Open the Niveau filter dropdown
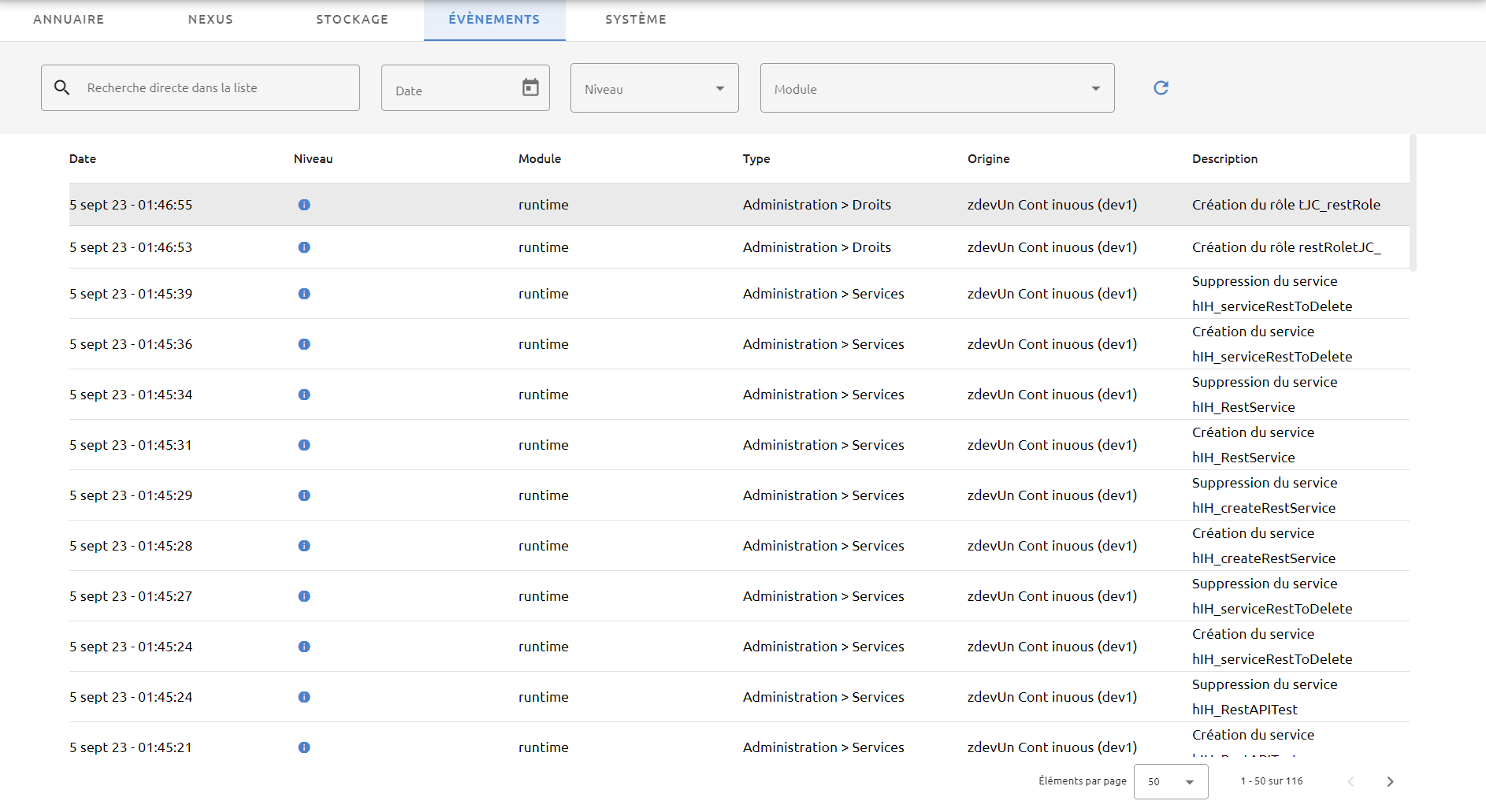Image resolution: width=1486 pixels, height=812 pixels. coord(655,88)
